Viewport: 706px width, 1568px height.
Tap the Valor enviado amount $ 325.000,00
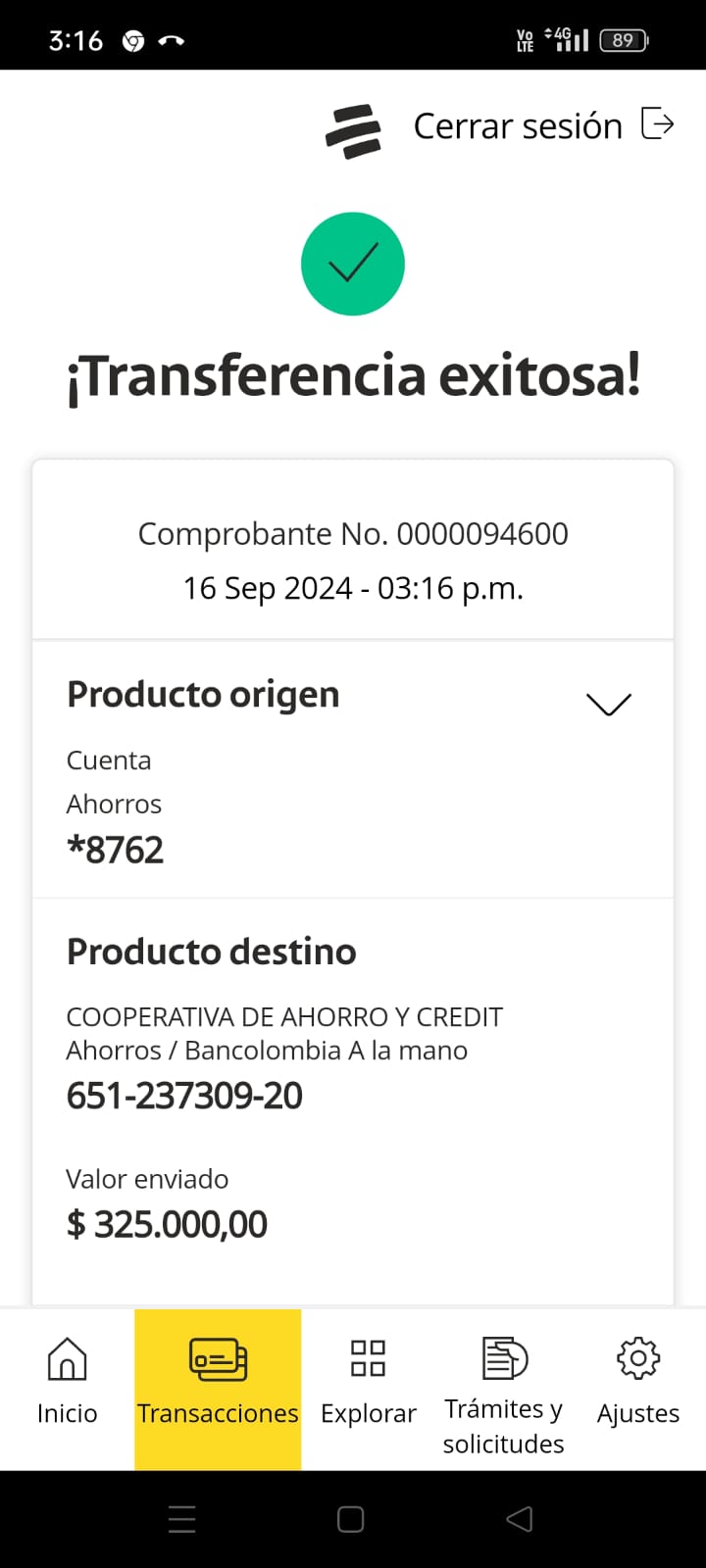(x=167, y=1224)
